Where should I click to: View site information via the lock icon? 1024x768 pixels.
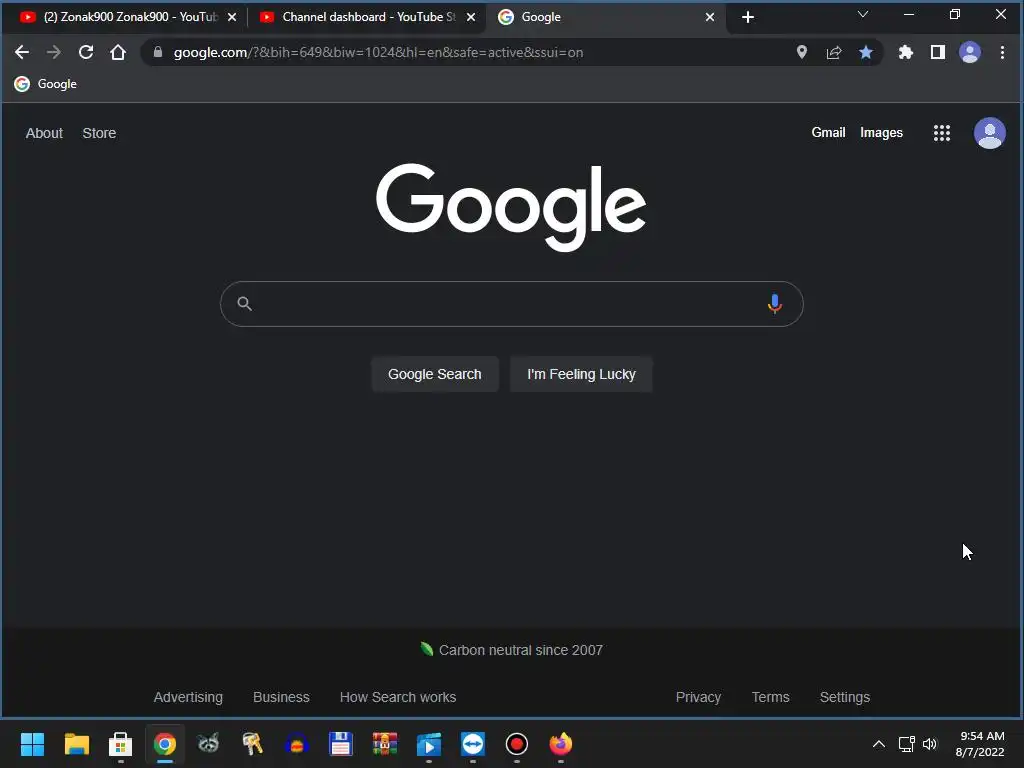(157, 52)
